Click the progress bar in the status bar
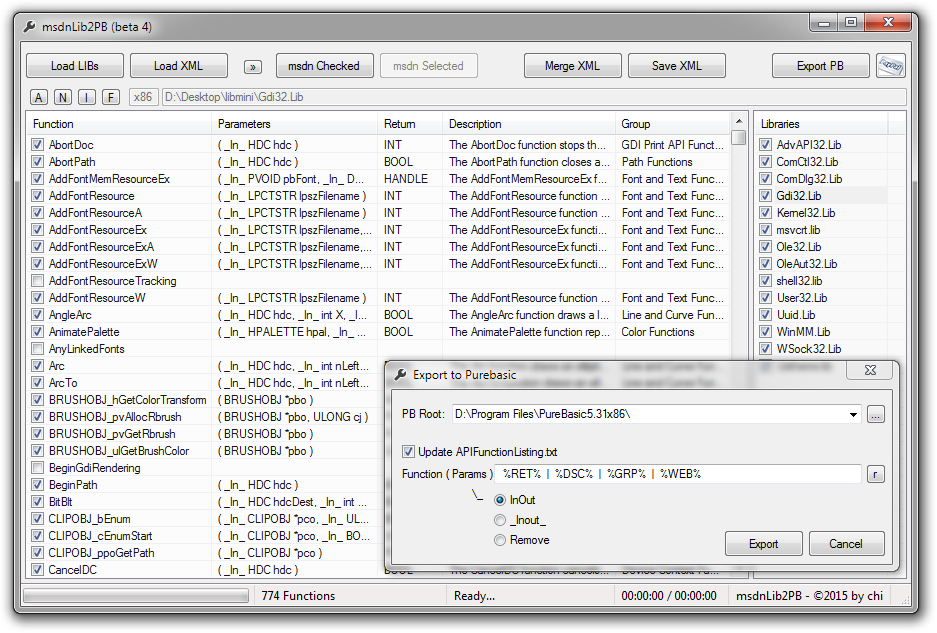937x633 pixels. pyautogui.click(x=136, y=595)
